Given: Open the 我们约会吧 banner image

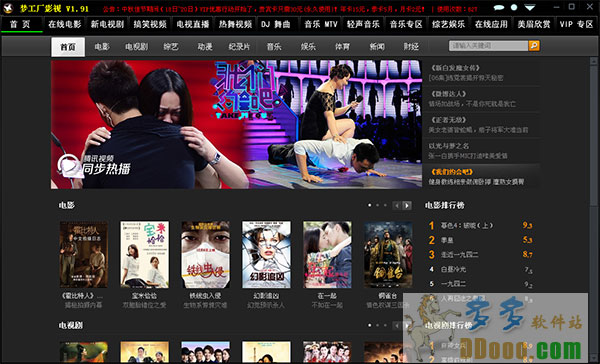Looking at the screenshot, I should pos(236,124).
